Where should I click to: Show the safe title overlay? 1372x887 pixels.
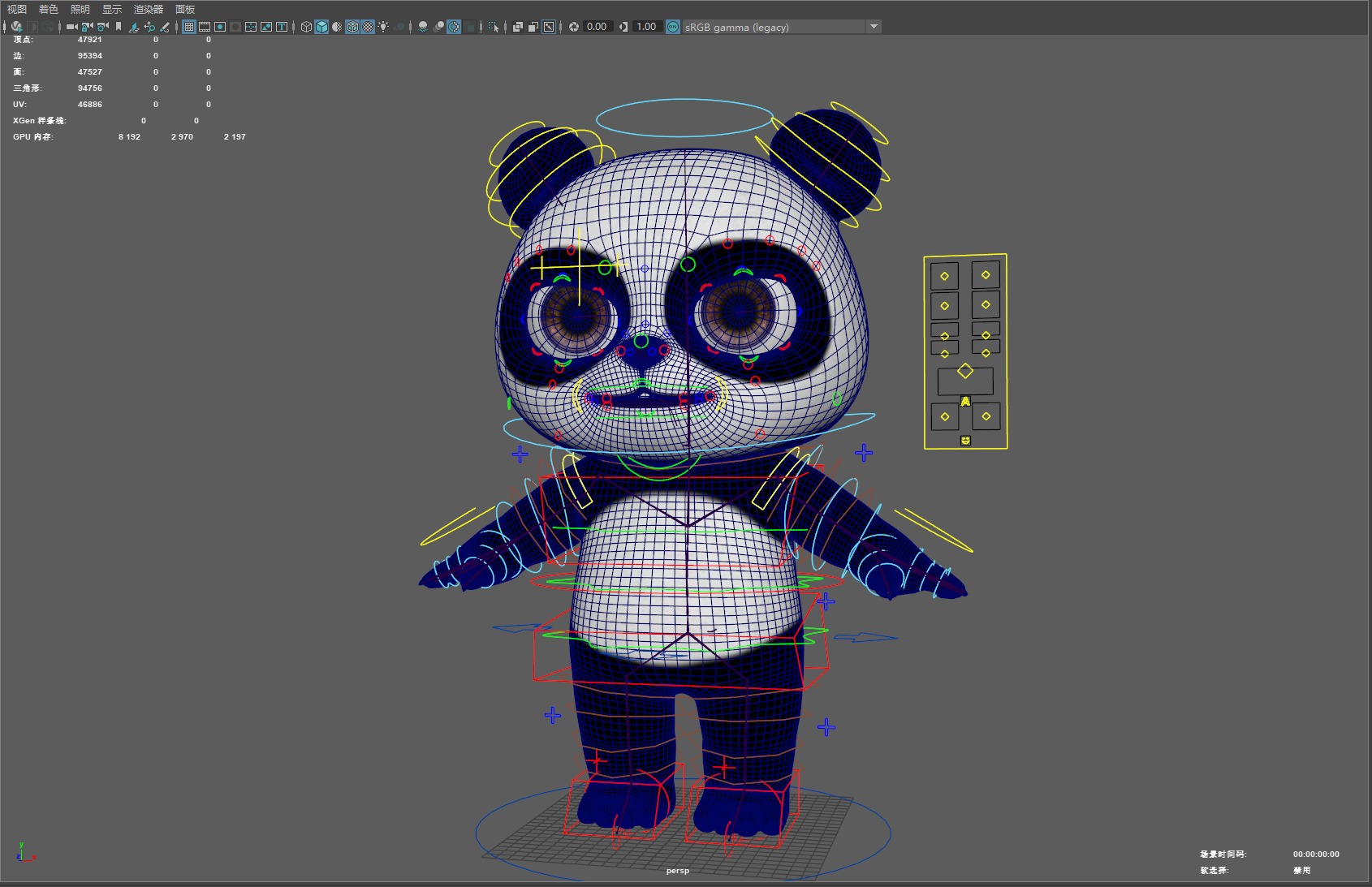282,27
